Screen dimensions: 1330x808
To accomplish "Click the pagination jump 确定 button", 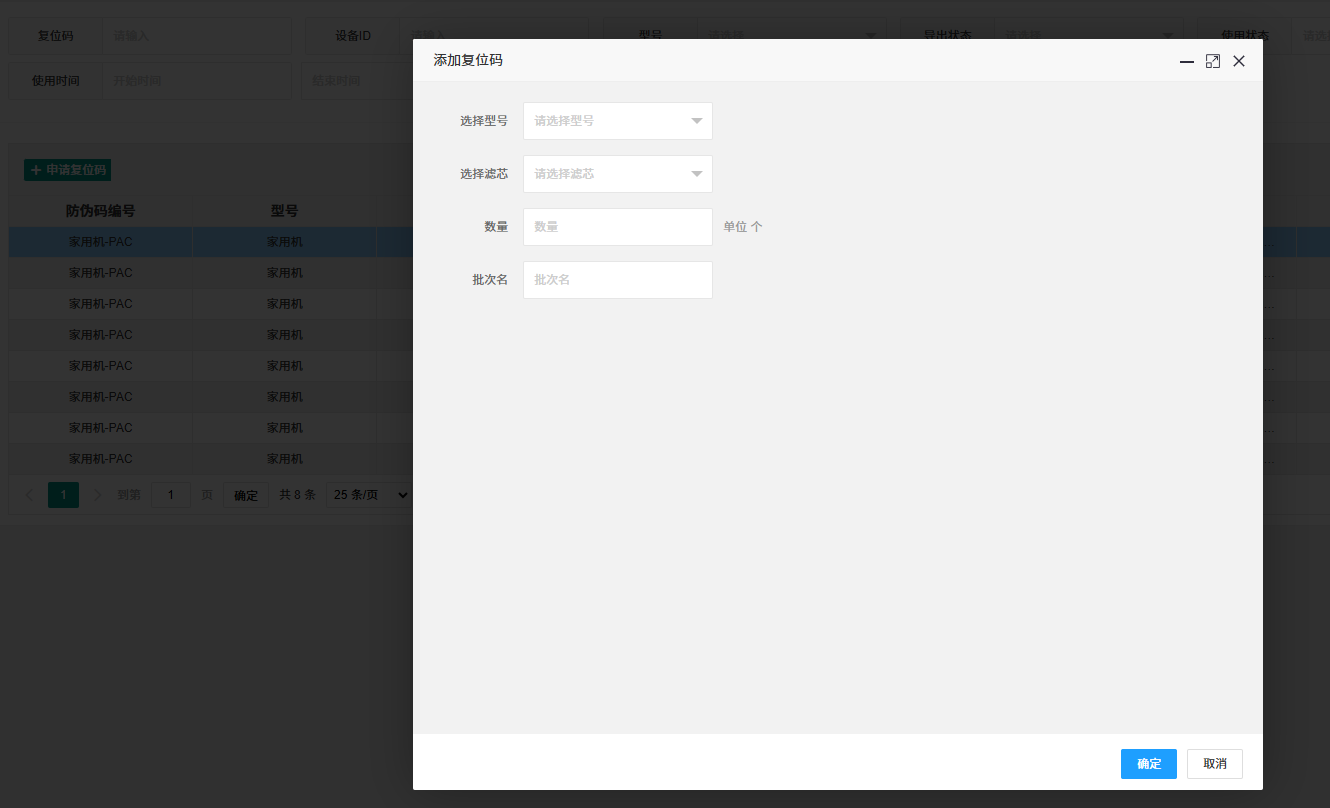I will pos(245,495).
